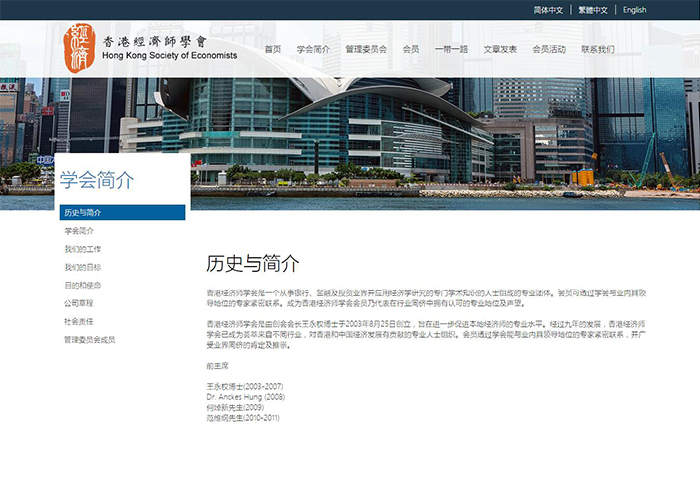Screen dimensions: 700x500
Task: Open 我们的工作 sidebar link
Action: 83,249
